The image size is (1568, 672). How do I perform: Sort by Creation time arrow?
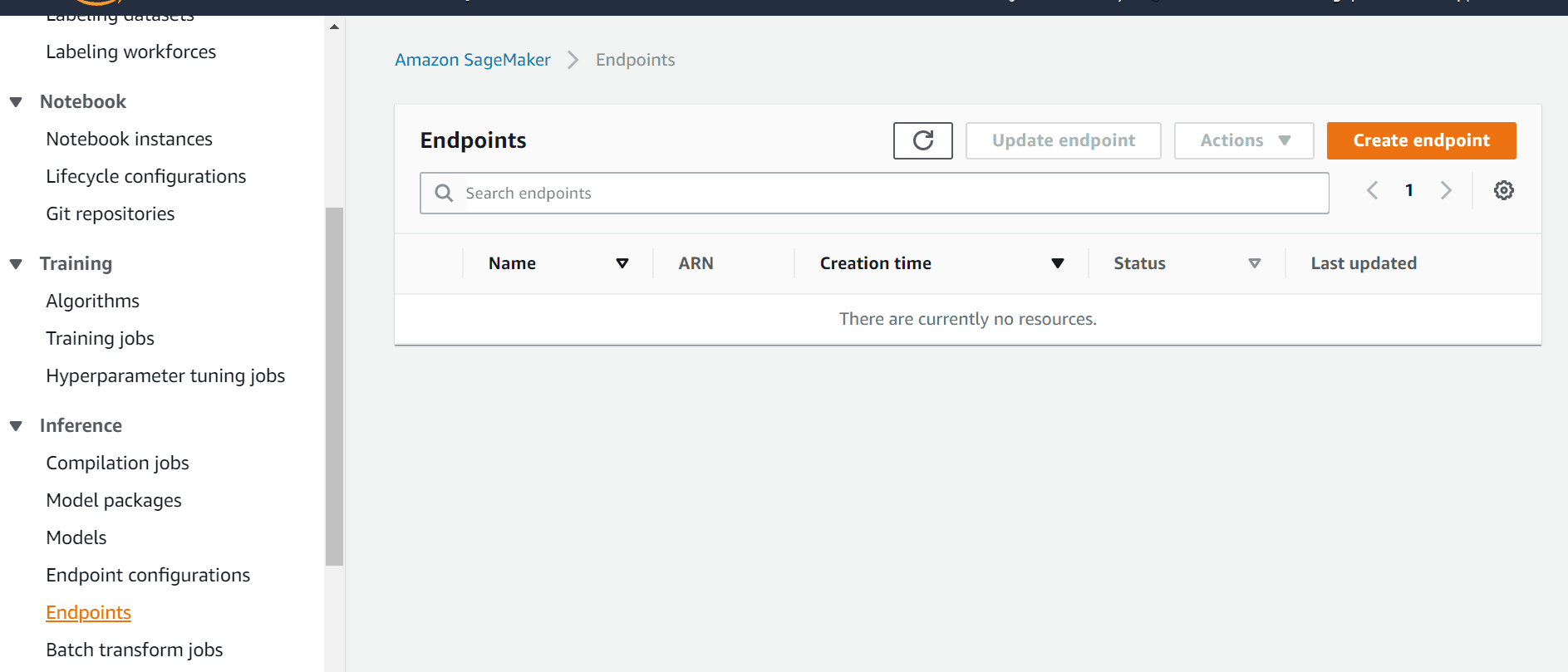click(x=1057, y=263)
